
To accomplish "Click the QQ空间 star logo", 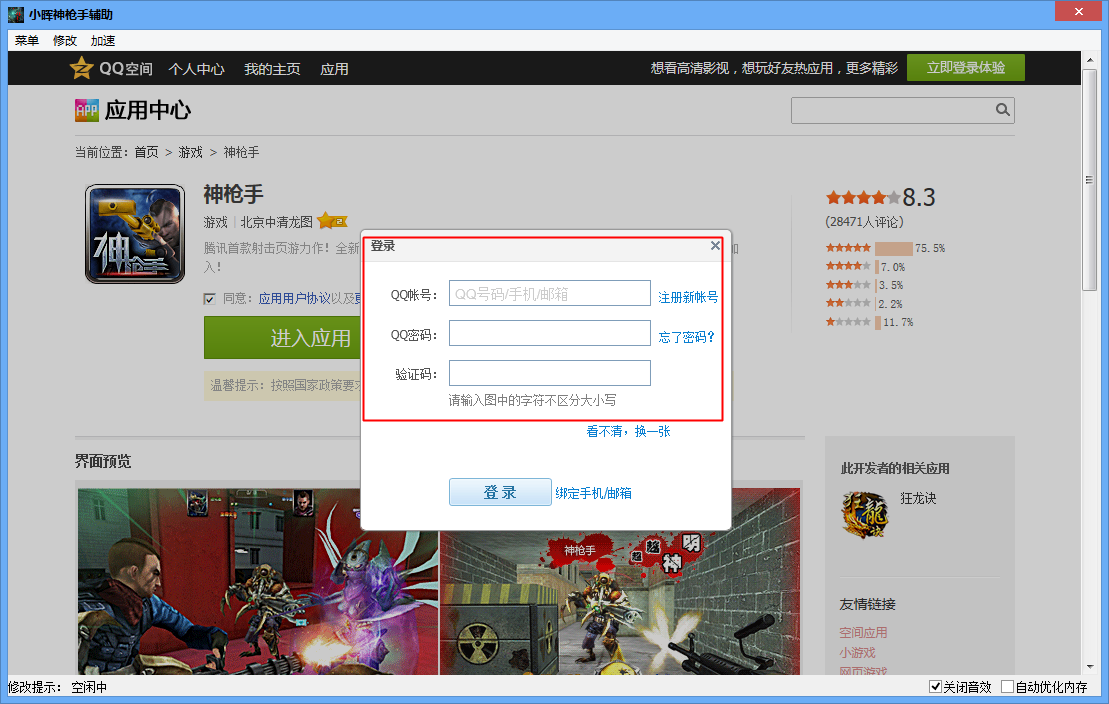I will tap(81, 68).
